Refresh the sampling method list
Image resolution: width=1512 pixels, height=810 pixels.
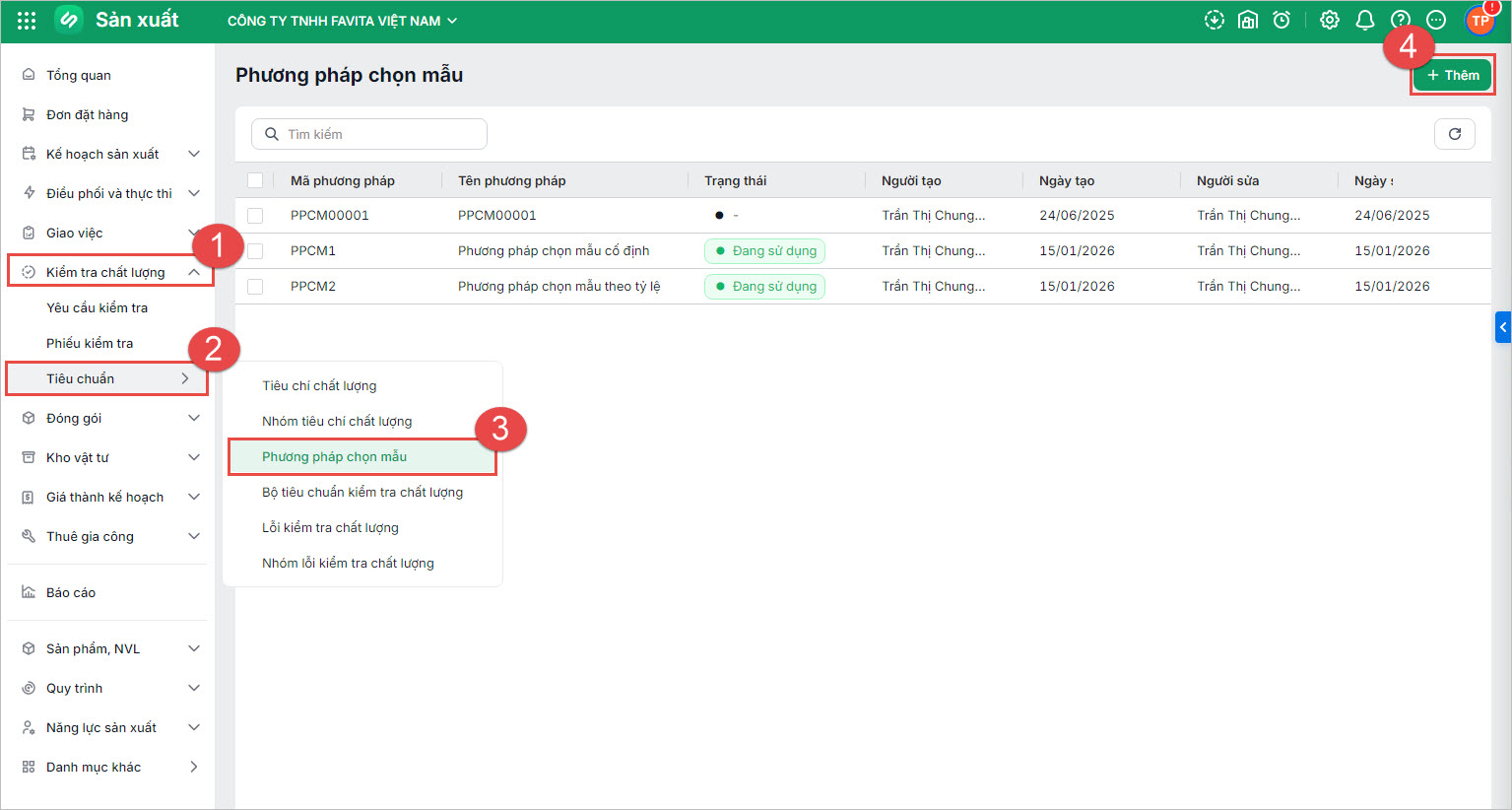(1455, 134)
